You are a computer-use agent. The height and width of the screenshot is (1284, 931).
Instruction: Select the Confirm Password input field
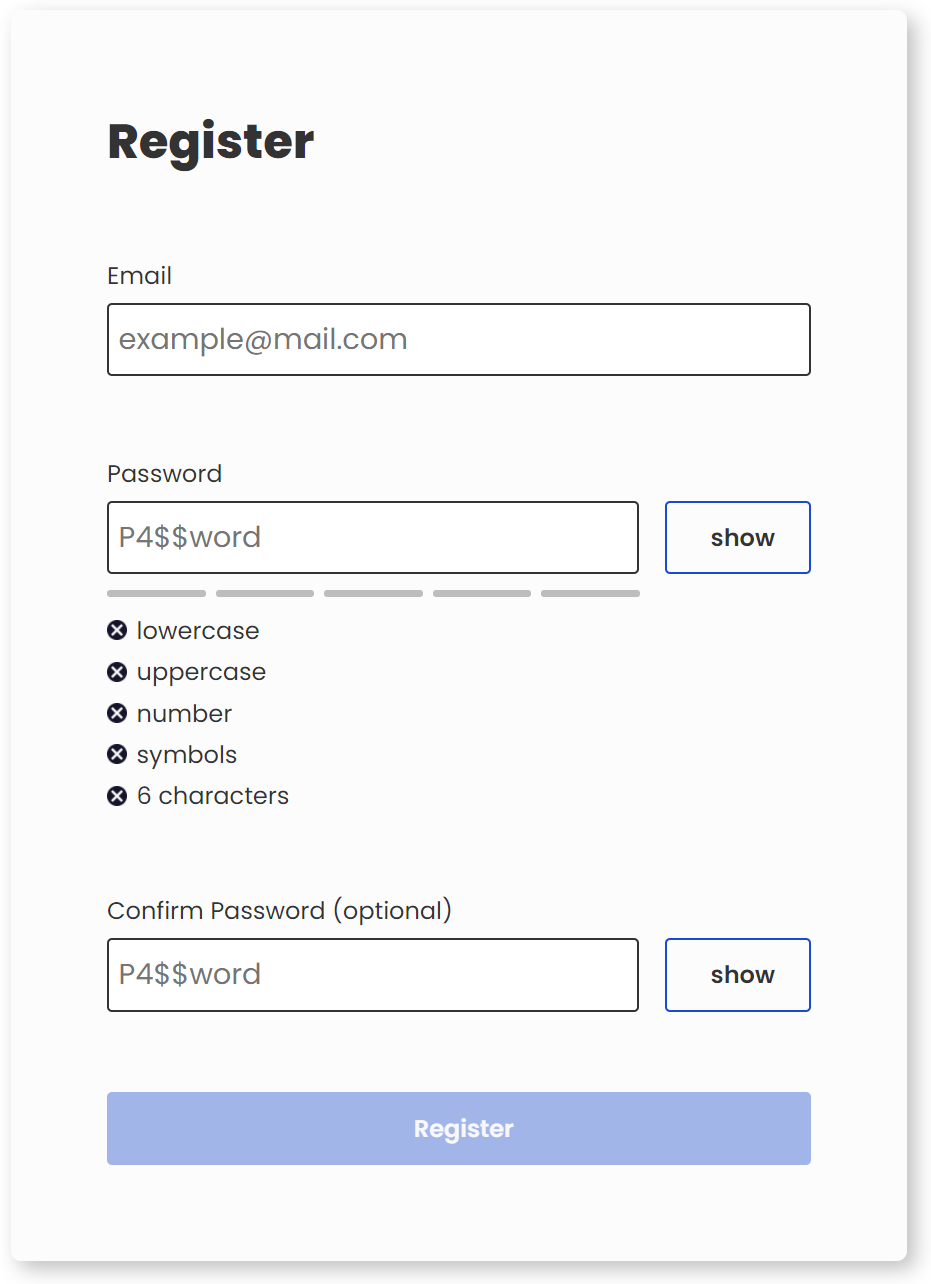373,975
